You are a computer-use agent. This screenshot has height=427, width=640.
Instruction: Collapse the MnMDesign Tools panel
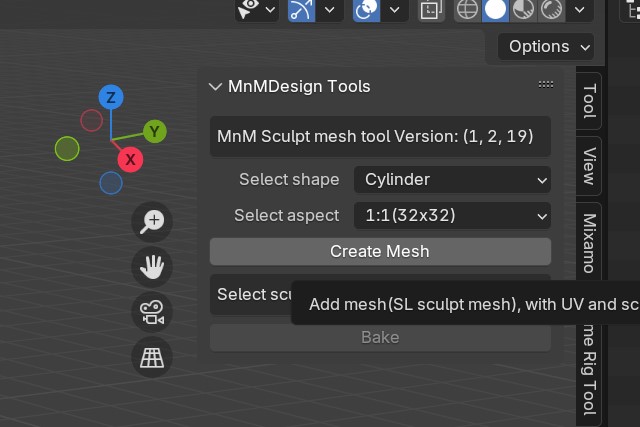tap(215, 87)
